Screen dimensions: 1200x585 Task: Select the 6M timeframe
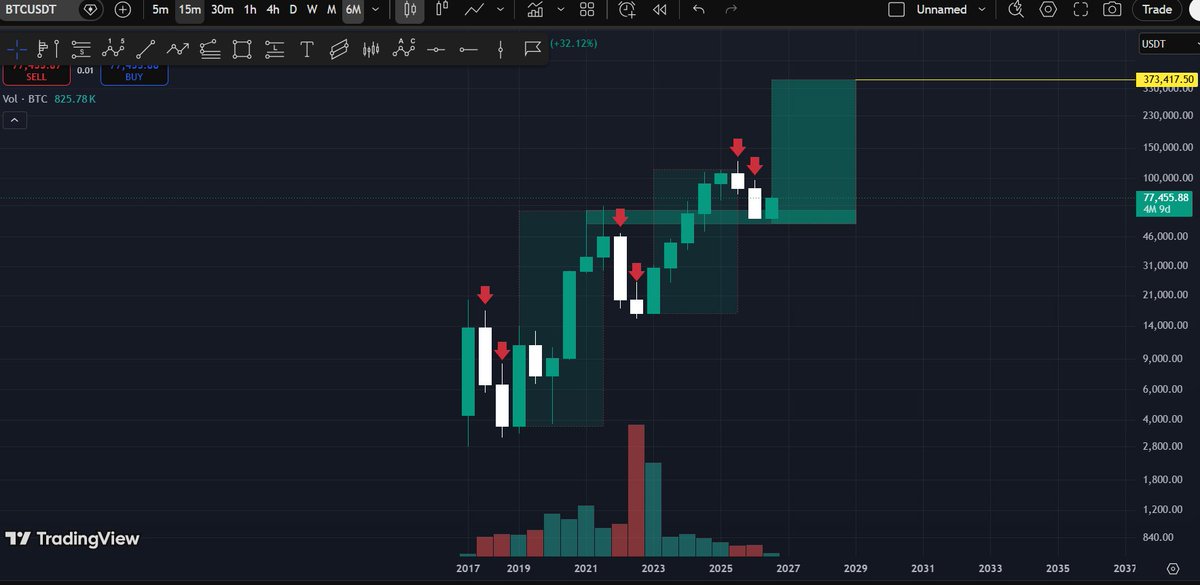pyautogui.click(x=353, y=9)
